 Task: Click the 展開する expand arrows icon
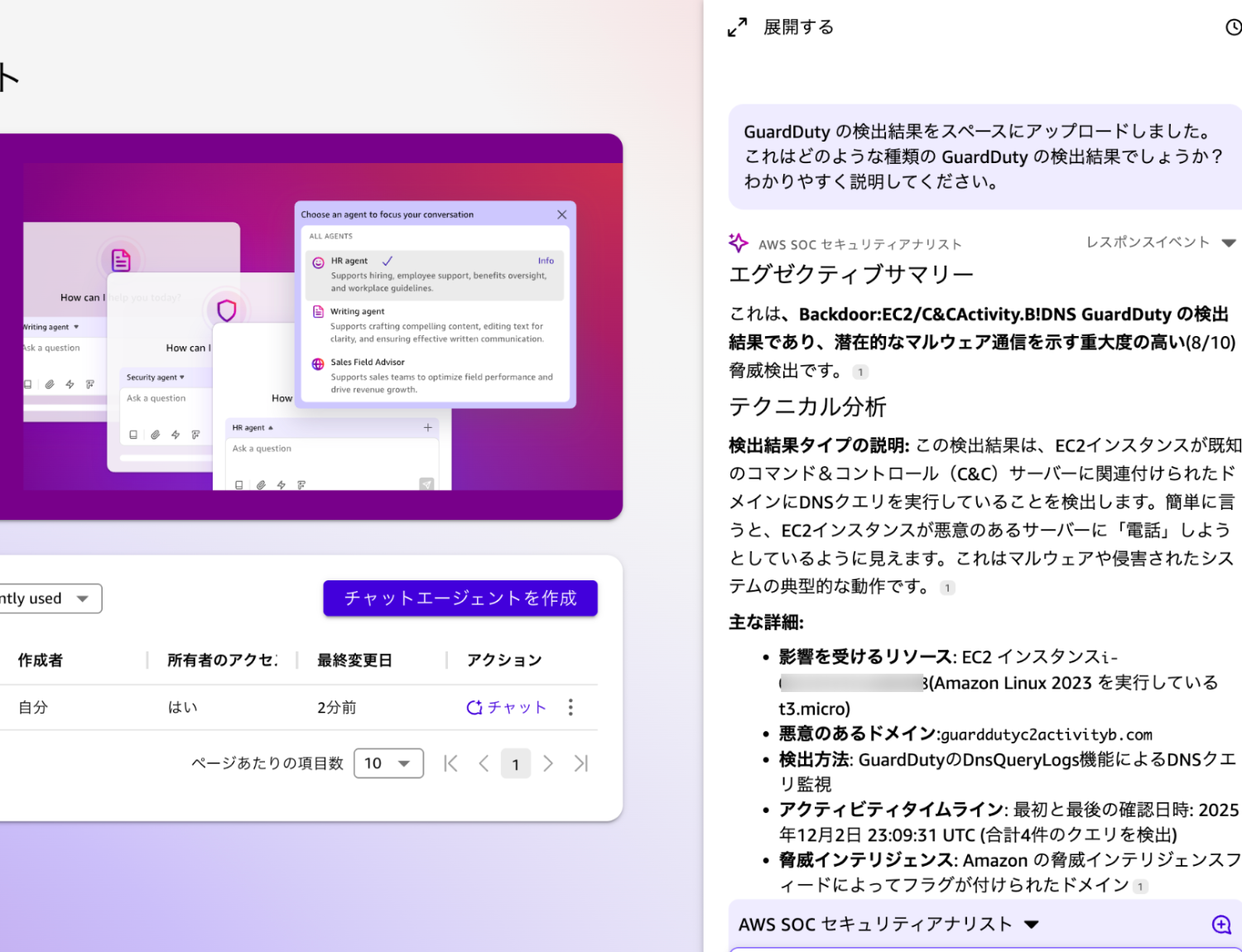pyautogui.click(x=737, y=27)
